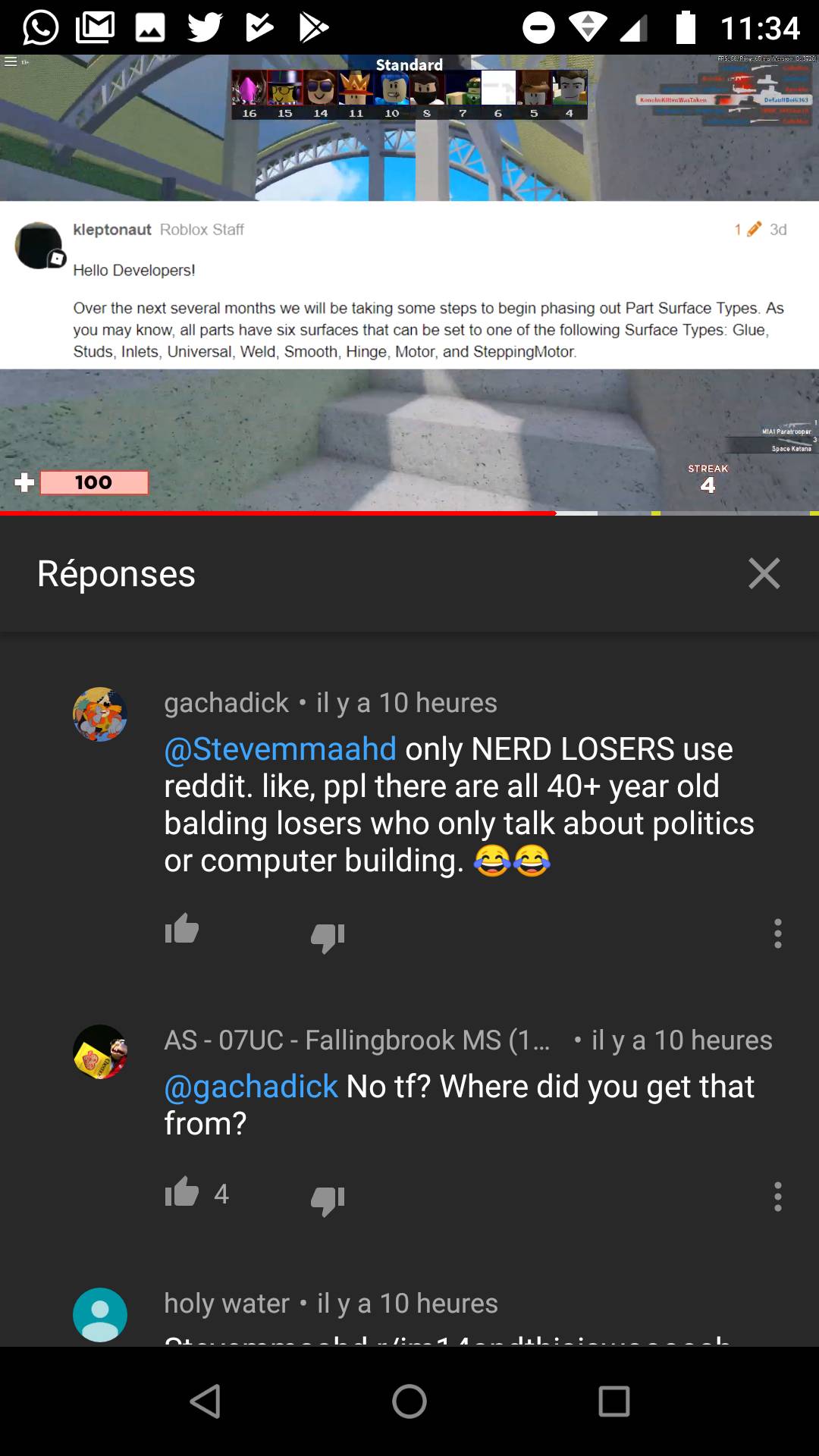
Task: Close the Réponses panel
Action: coord(764,573)
